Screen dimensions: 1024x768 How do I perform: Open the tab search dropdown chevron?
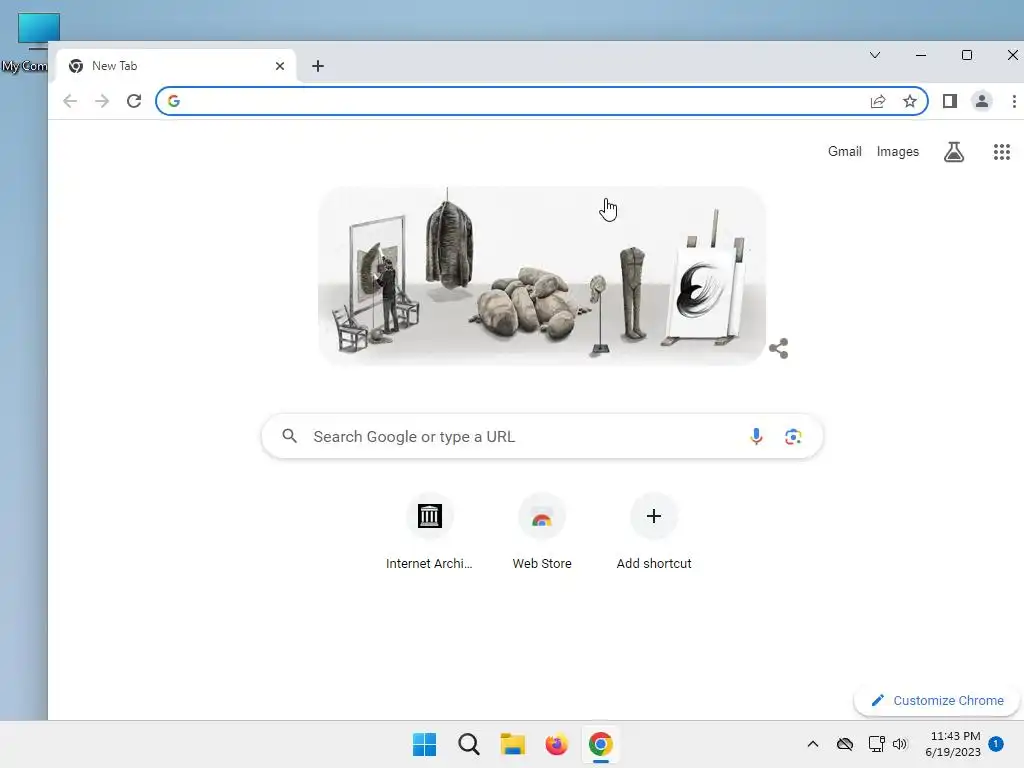click(875, 55)
